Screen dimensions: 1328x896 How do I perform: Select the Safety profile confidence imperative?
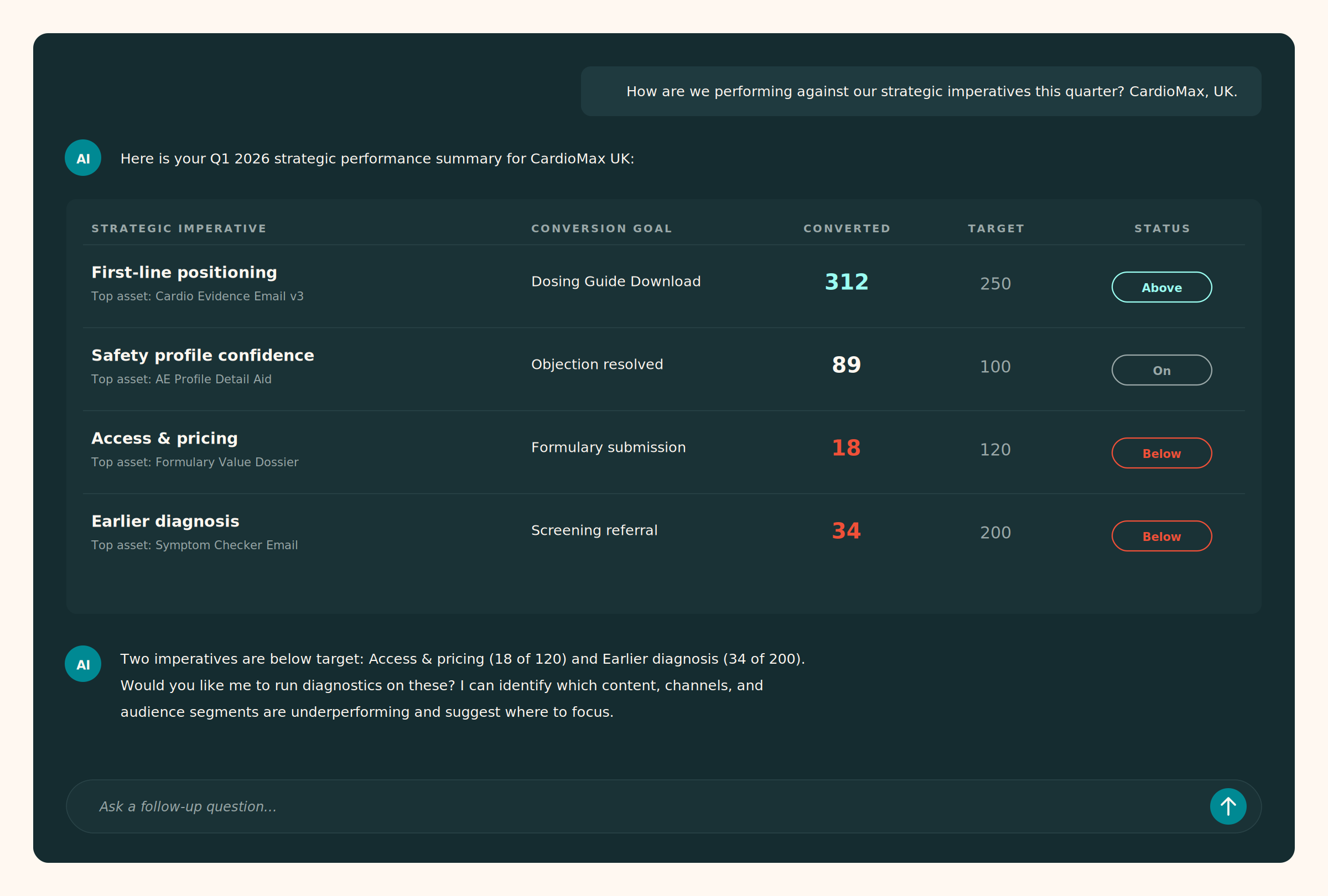(x=203, y=355)
